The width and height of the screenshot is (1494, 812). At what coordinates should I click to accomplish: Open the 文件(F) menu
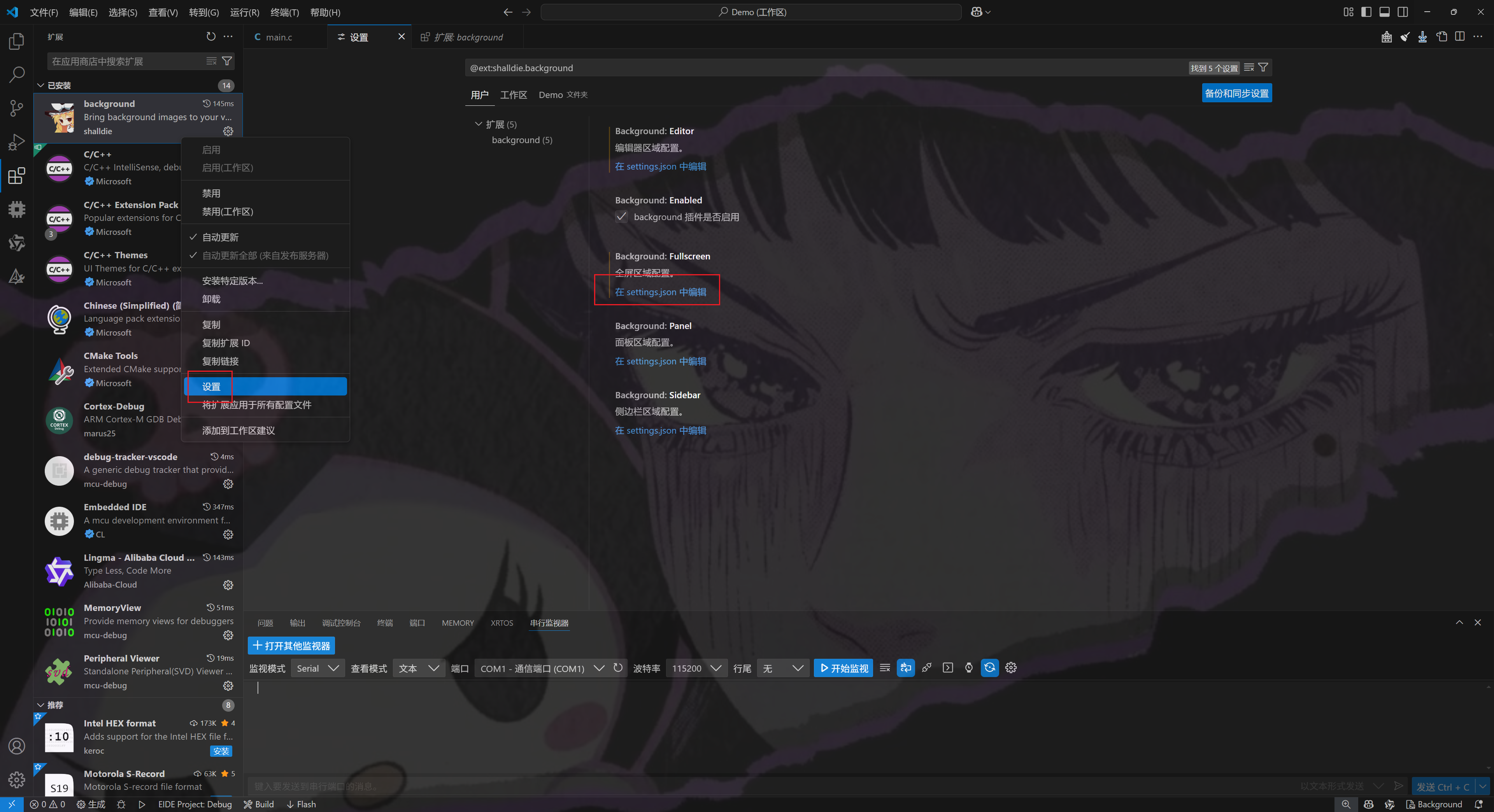[44, 12]
